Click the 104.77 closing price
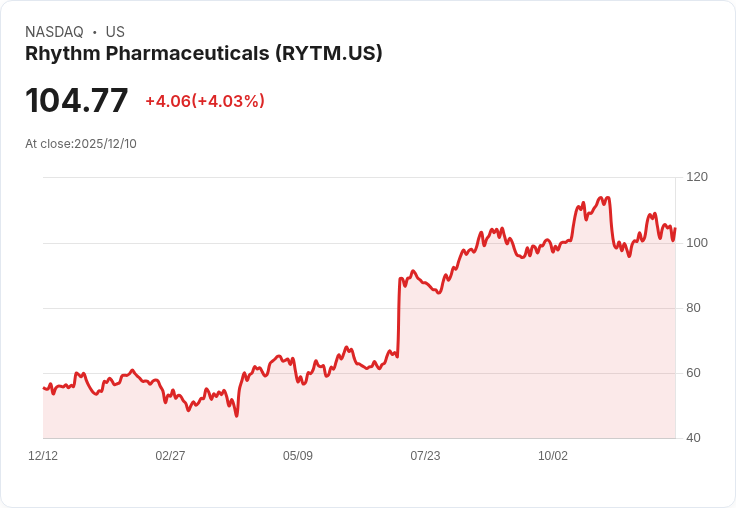 77,101
